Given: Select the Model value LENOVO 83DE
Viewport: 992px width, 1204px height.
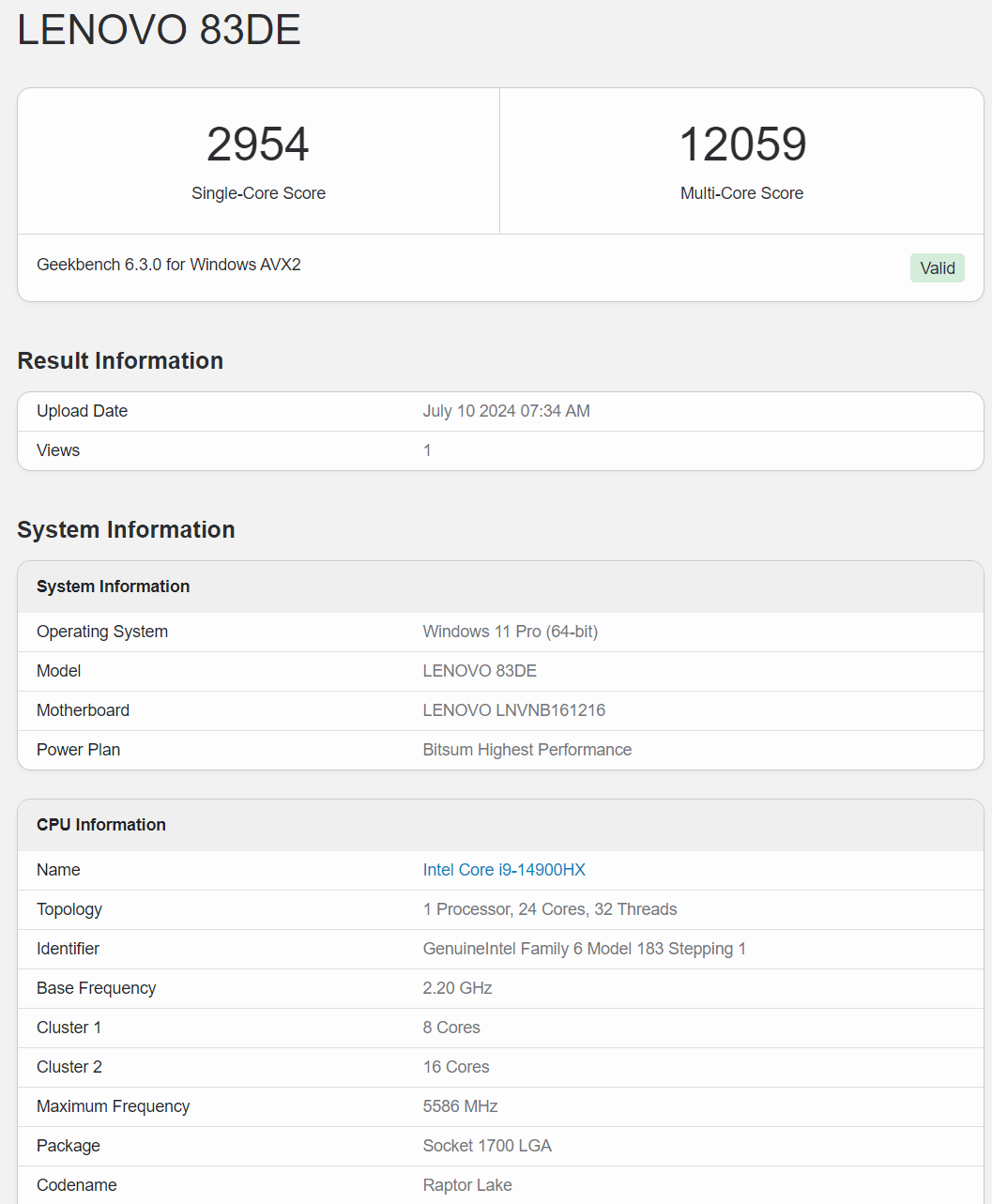Looking at the screenshot, I should (480, 671).
